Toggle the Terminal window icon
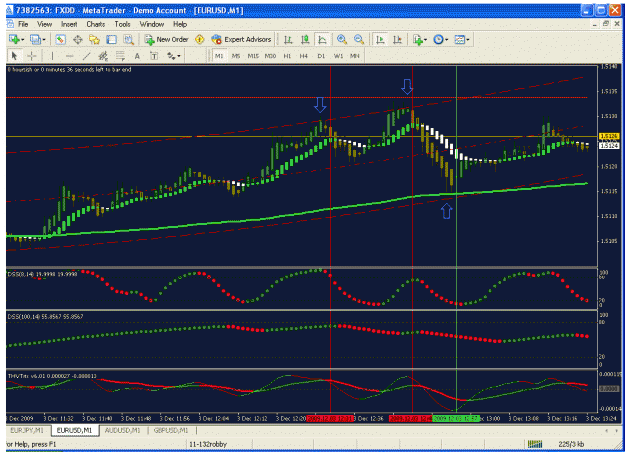The image size is (625, 452). [111, 39]
